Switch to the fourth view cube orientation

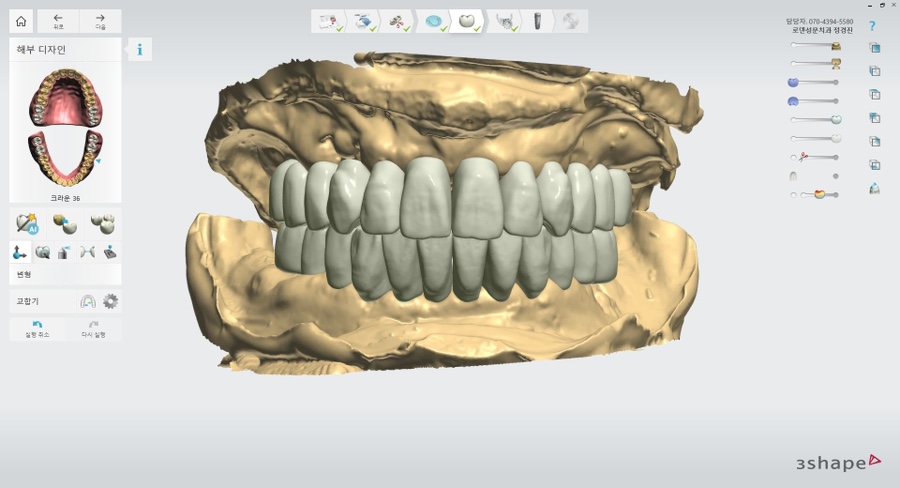874,118
